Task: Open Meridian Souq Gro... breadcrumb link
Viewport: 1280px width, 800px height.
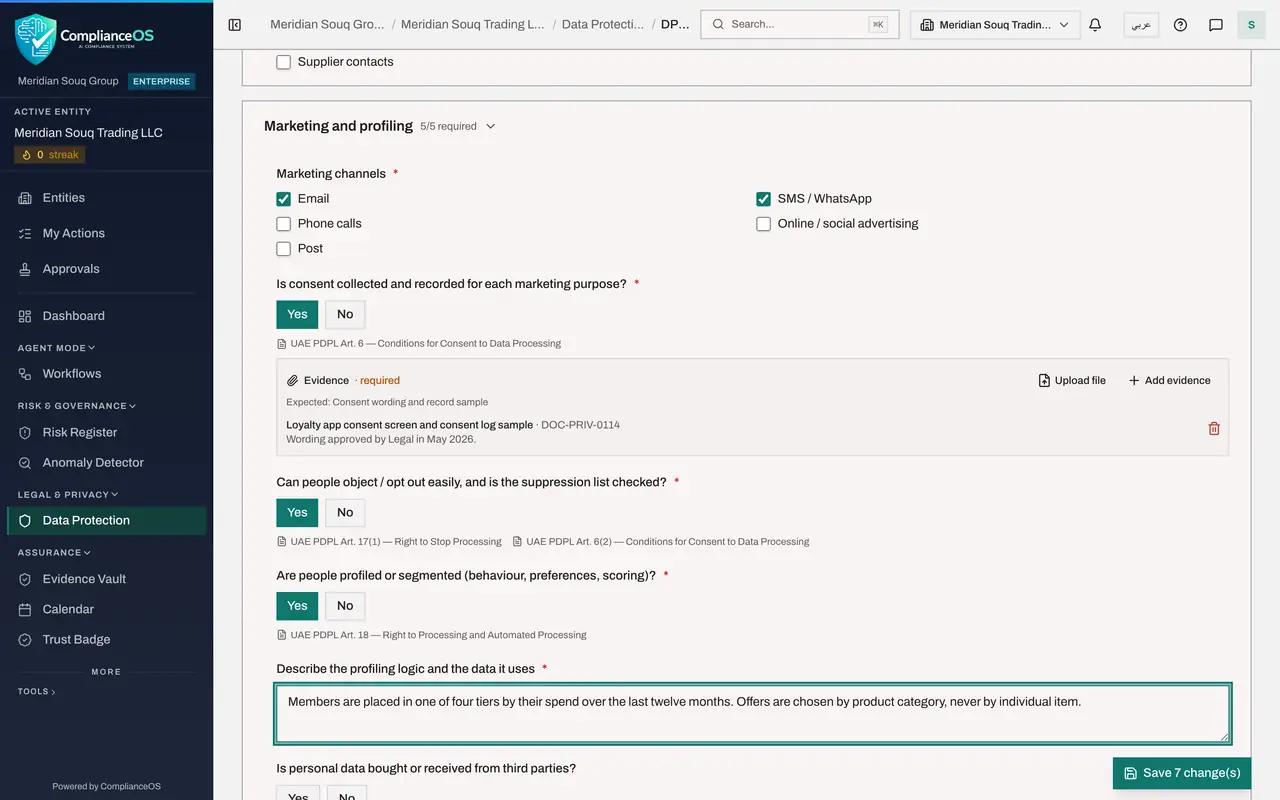Action: pyautogui.click(x=327, y=24)
